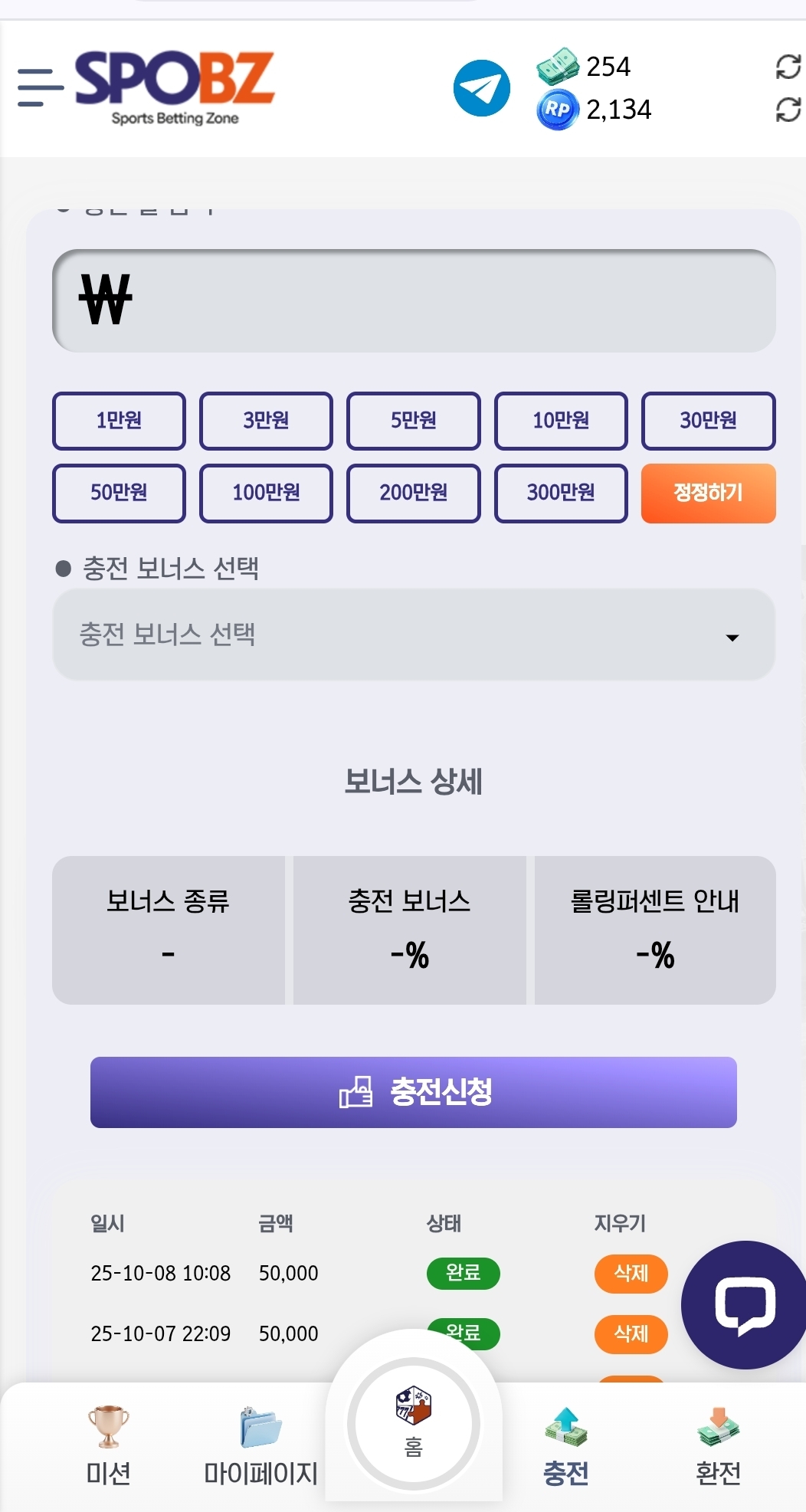Tap the 홈 button in the bottom bar
Screen dimensions: 806x1512
(414, 1425)
